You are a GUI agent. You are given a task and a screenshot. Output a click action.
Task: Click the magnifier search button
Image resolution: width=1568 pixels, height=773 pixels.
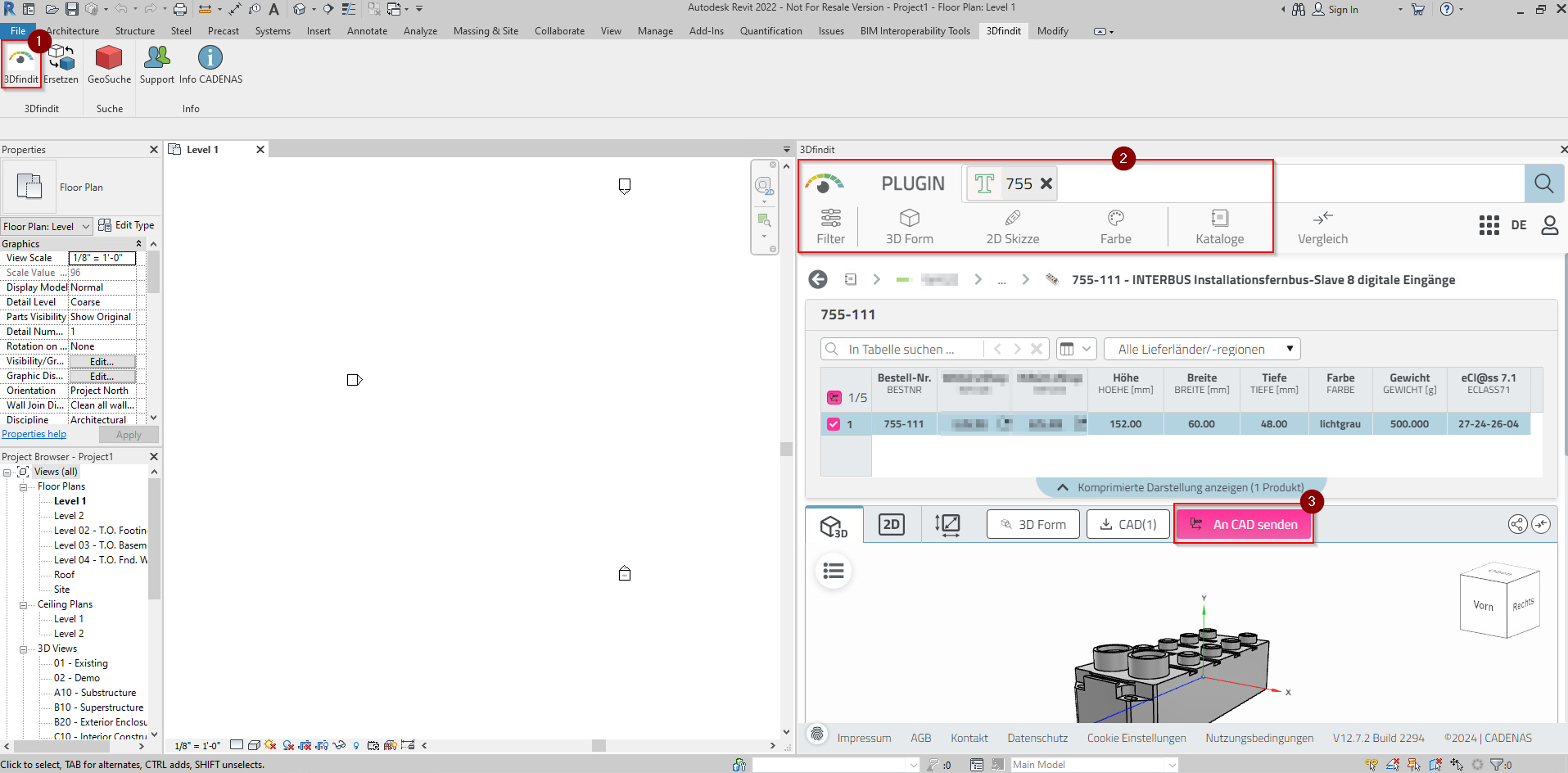pos(1543,183)
